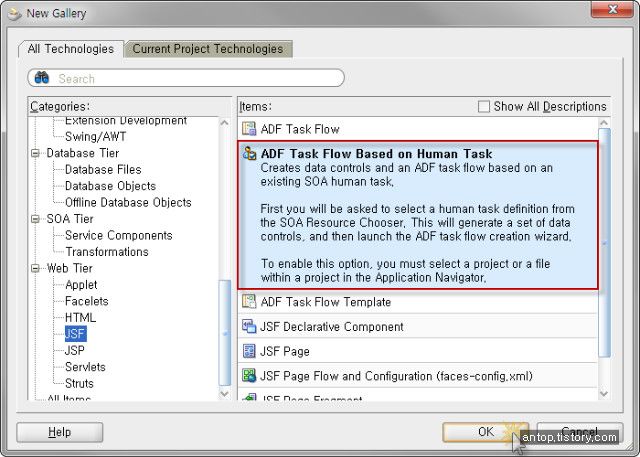
Task: Click into the Search field
Action: pyautogui.click(x=186, y=78)
